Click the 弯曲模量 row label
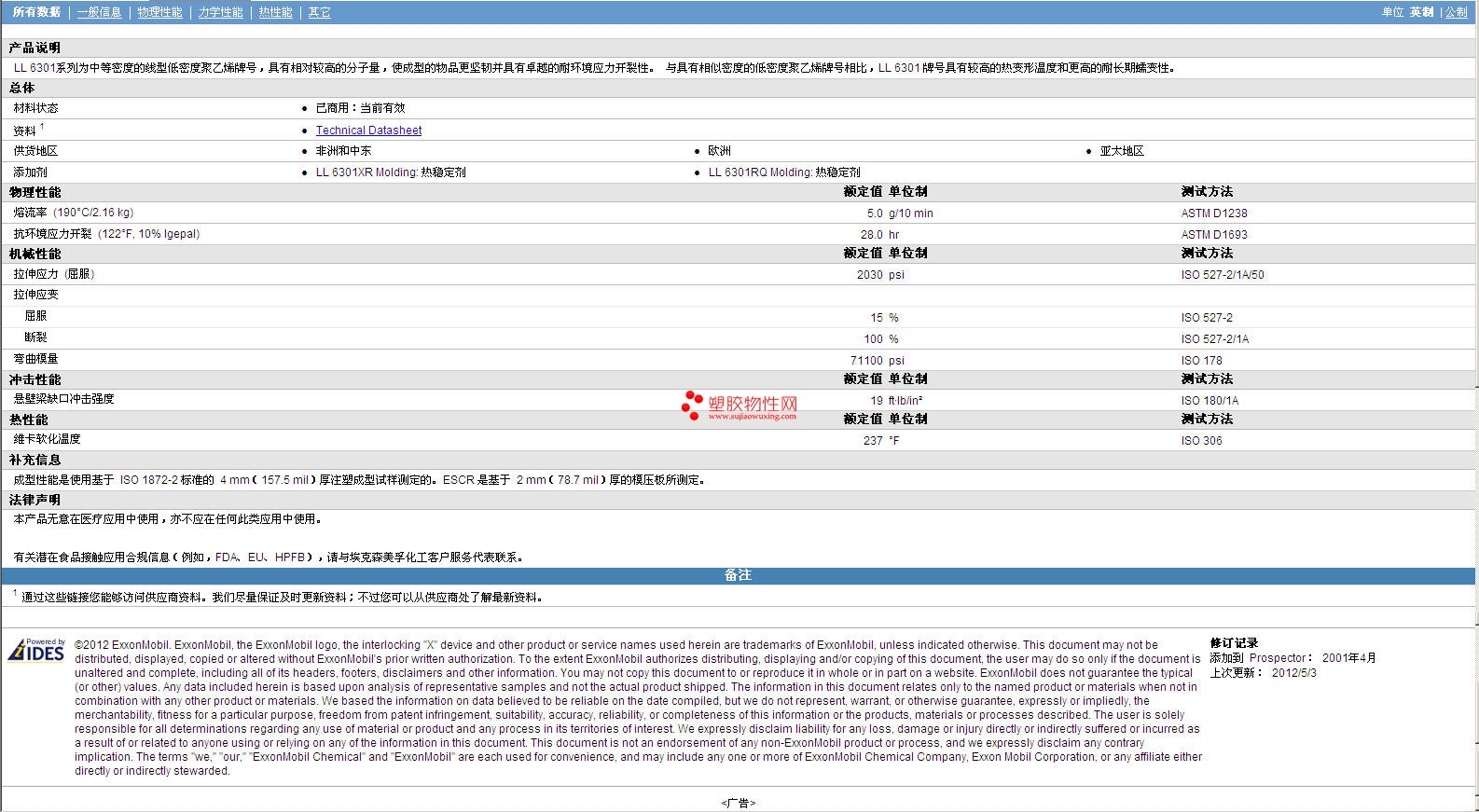This screenshot has height=812, width=1479. (35, 359)
